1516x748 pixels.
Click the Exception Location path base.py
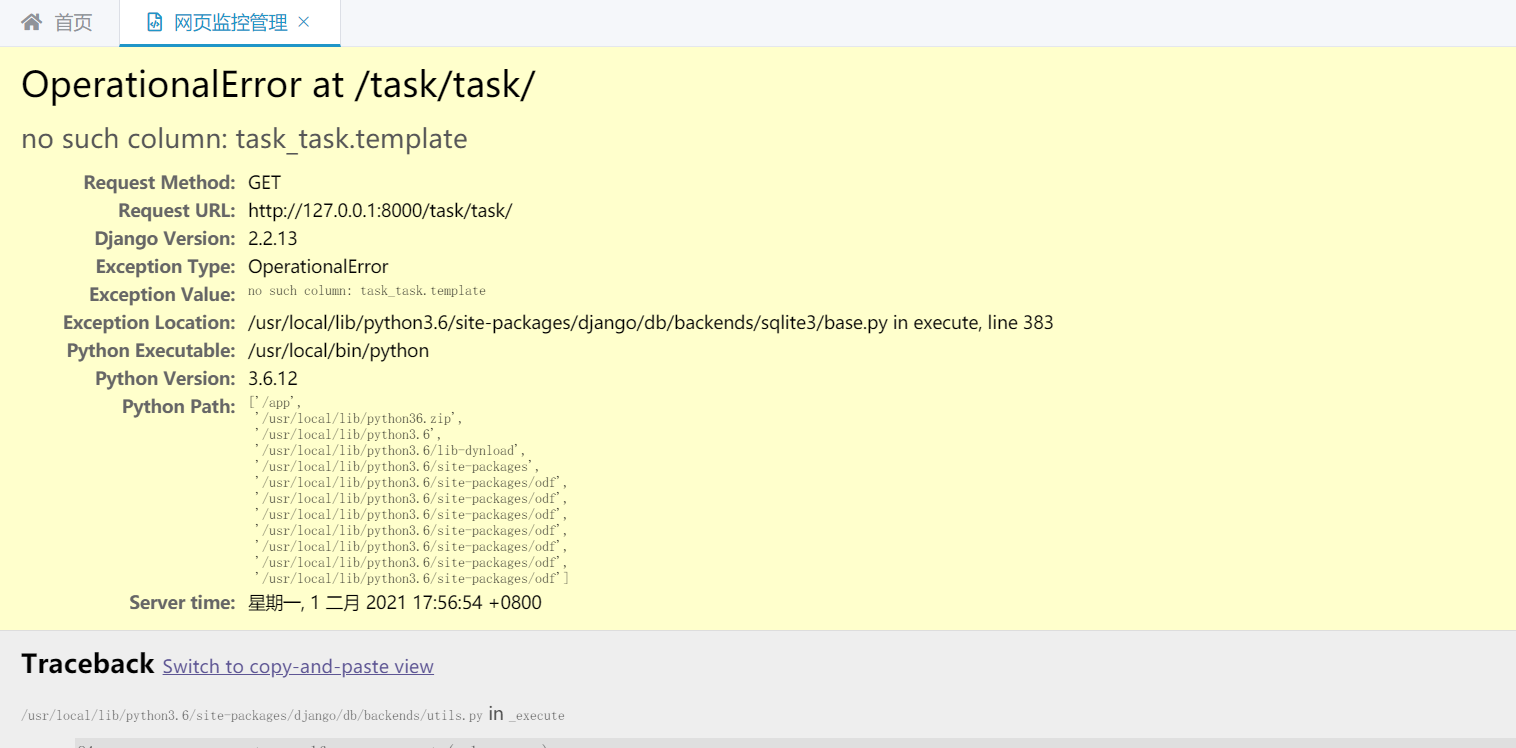tap(650, 322)
